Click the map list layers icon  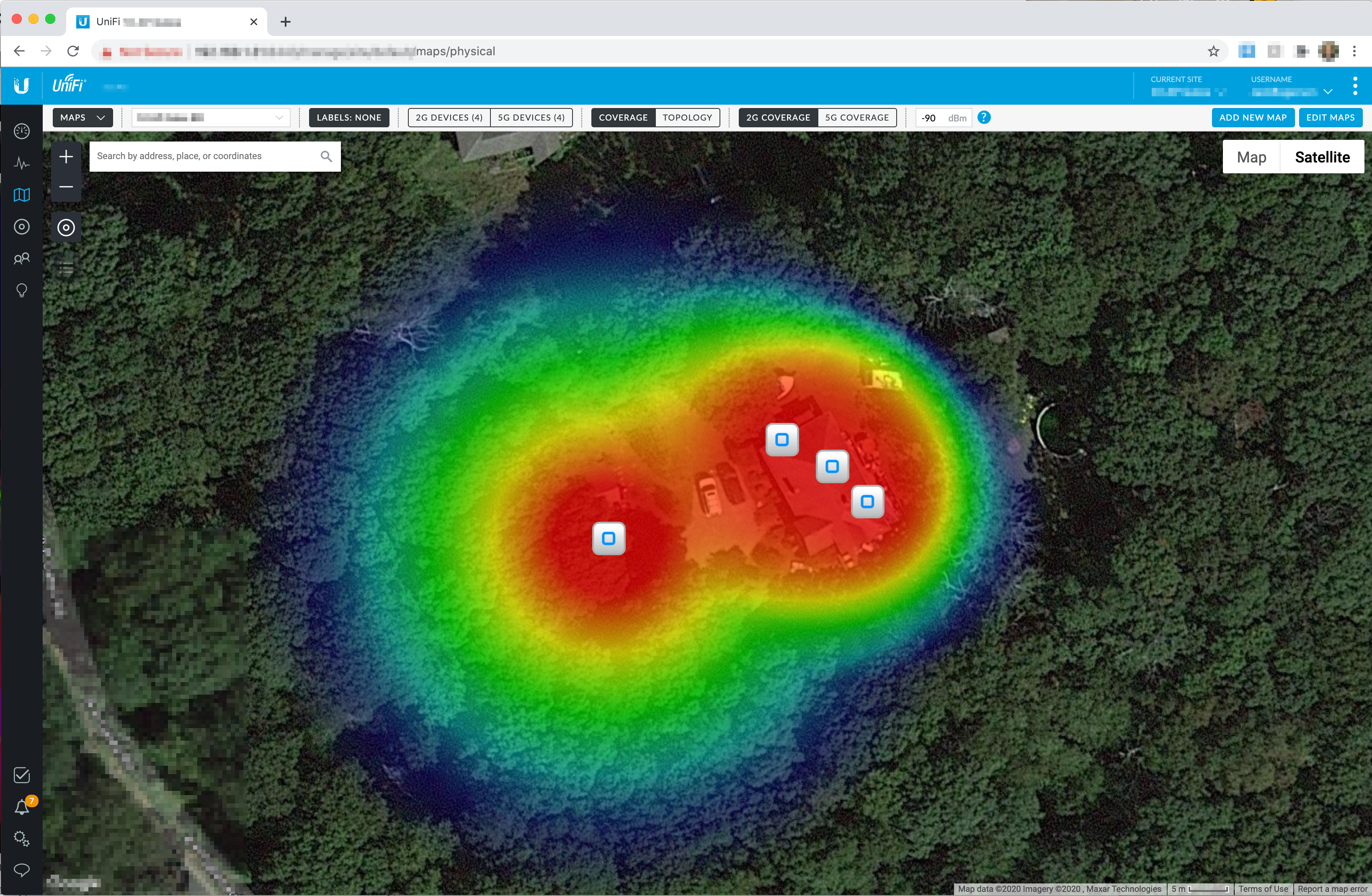tap(66, 268)
